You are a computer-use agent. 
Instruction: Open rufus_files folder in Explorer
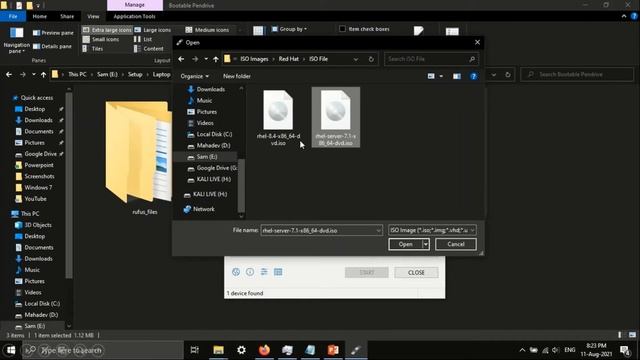(x=139, y=158)
